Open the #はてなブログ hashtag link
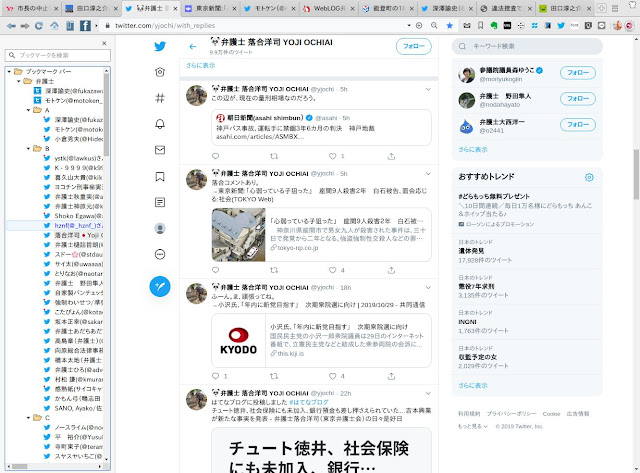 [x=309, y=402]
